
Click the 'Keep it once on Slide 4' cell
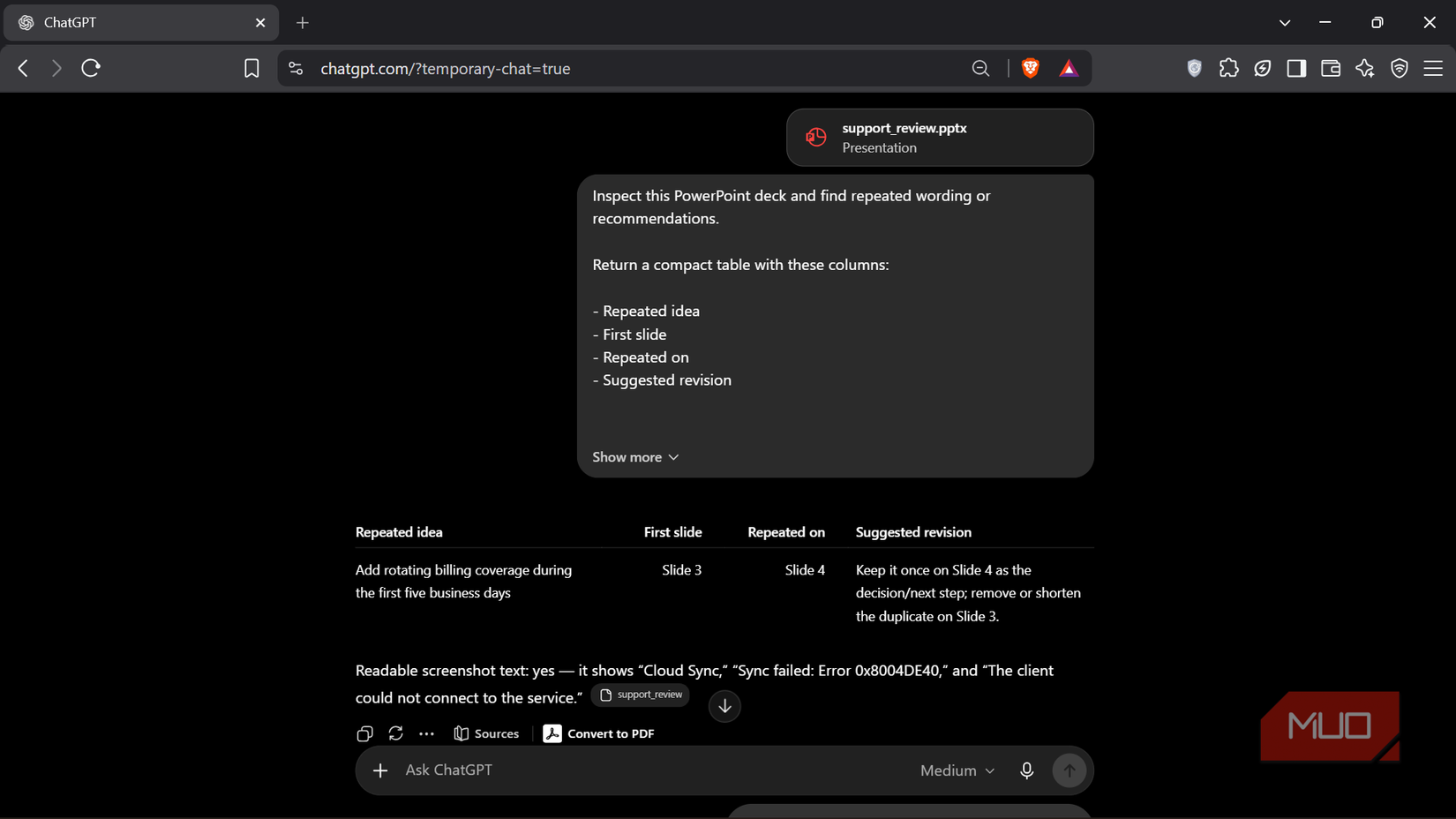pyautogui.click(x=968, y=593)
